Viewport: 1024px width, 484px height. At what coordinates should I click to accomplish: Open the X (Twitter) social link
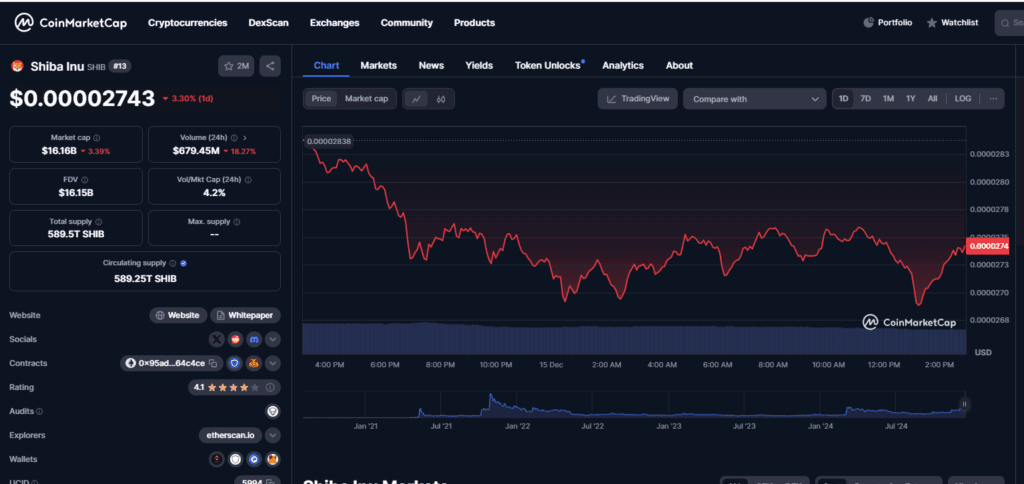(x=217, y=340)
